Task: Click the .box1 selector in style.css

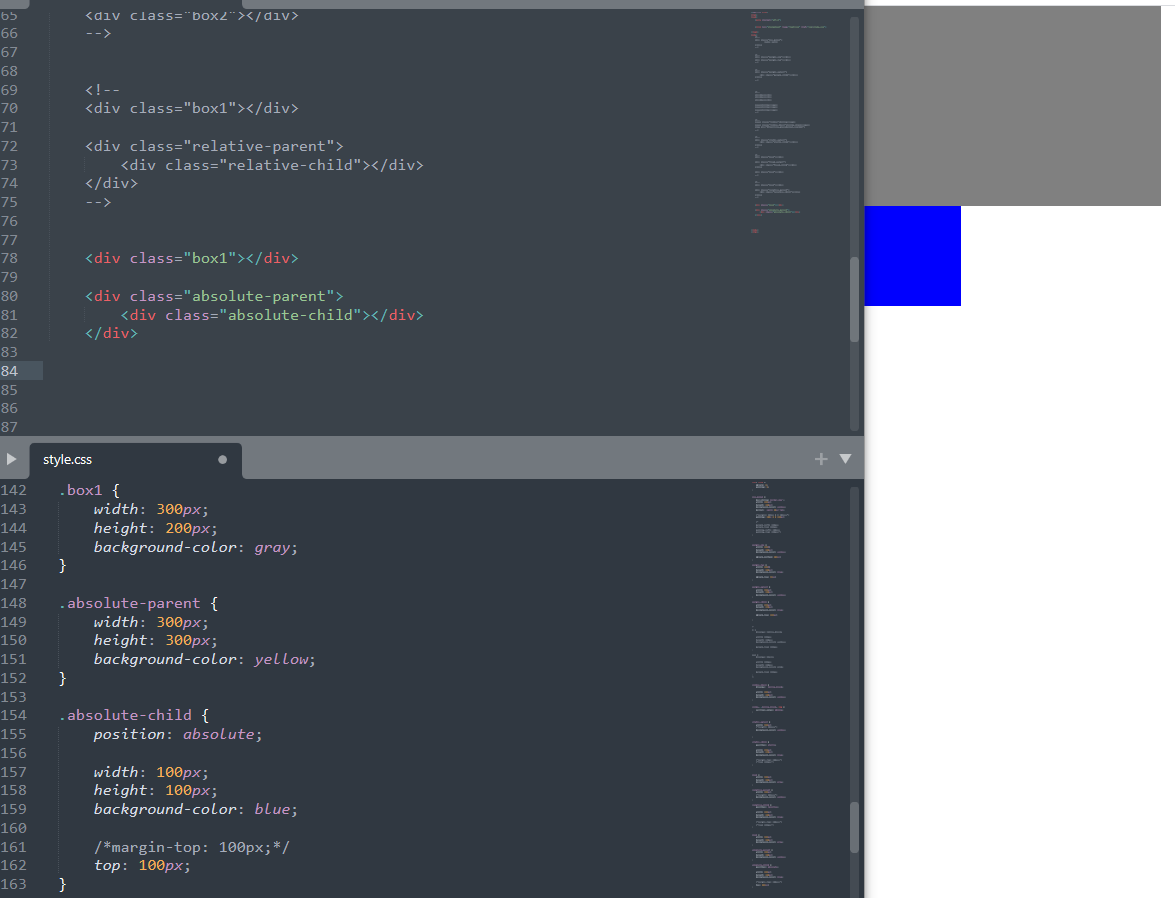Action: coord(81,490)
